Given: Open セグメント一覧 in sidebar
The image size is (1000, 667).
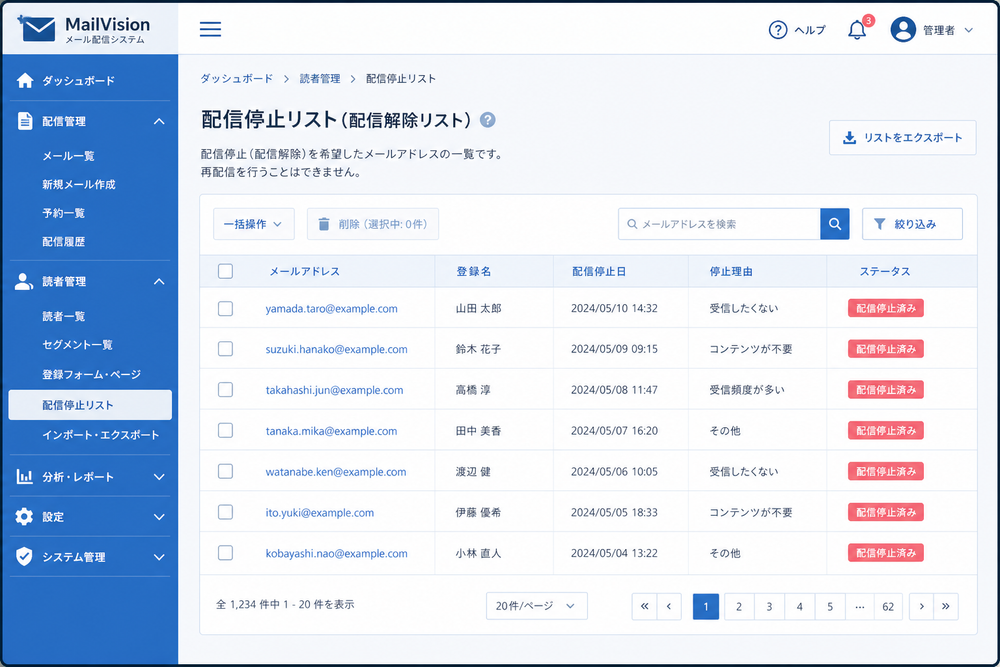Looking at the screenshot, I should coord(78,345).
